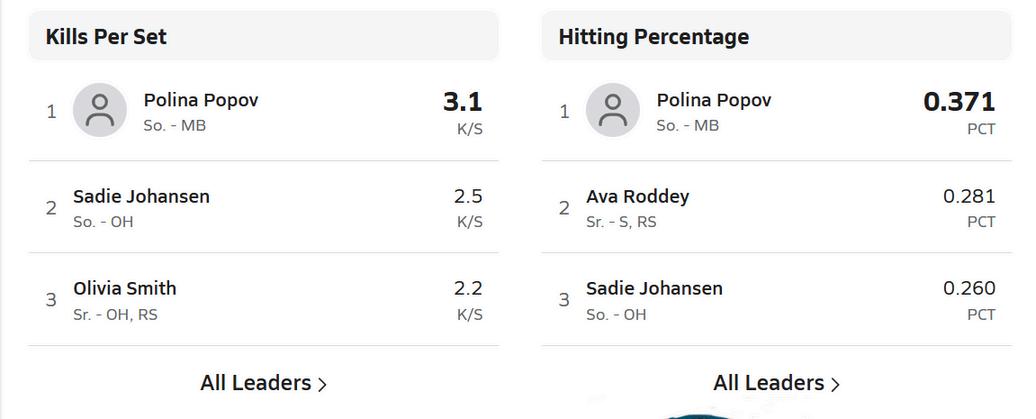Open All Leaders link for Kills Per Set
This screenshot has height=419, width=1036.
click(256, 383)
